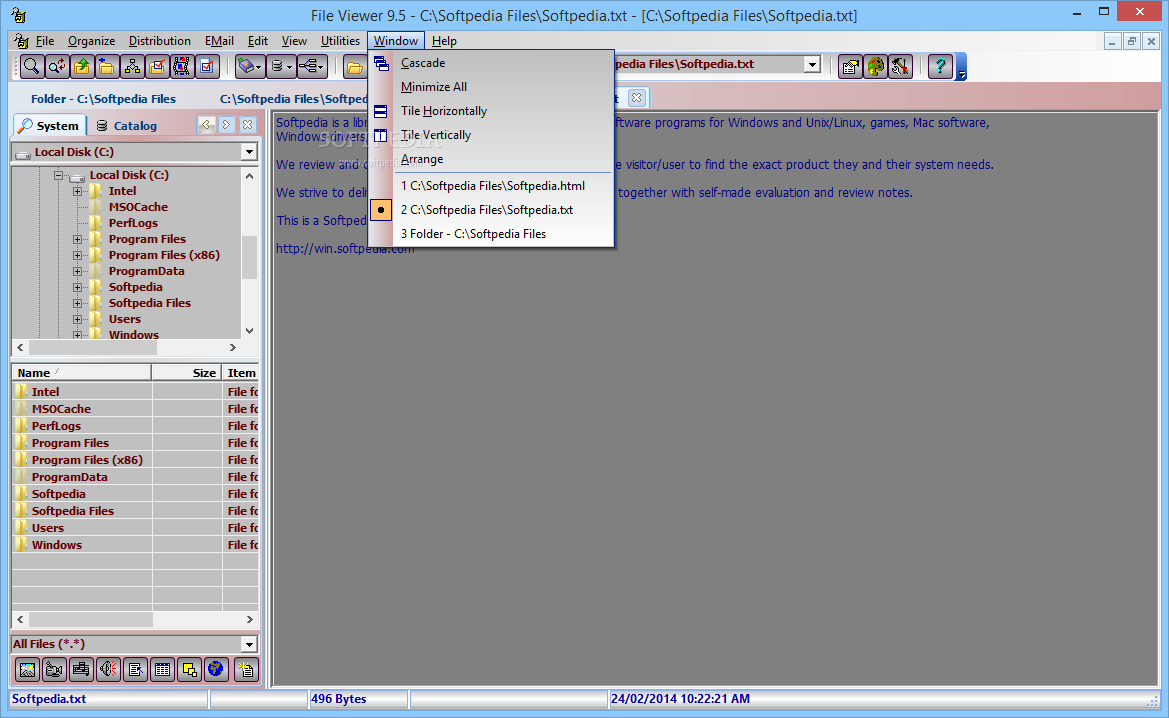The image size is (1169, 718).
Task: Select ProgramData row in file list
Action: [135, 477]
